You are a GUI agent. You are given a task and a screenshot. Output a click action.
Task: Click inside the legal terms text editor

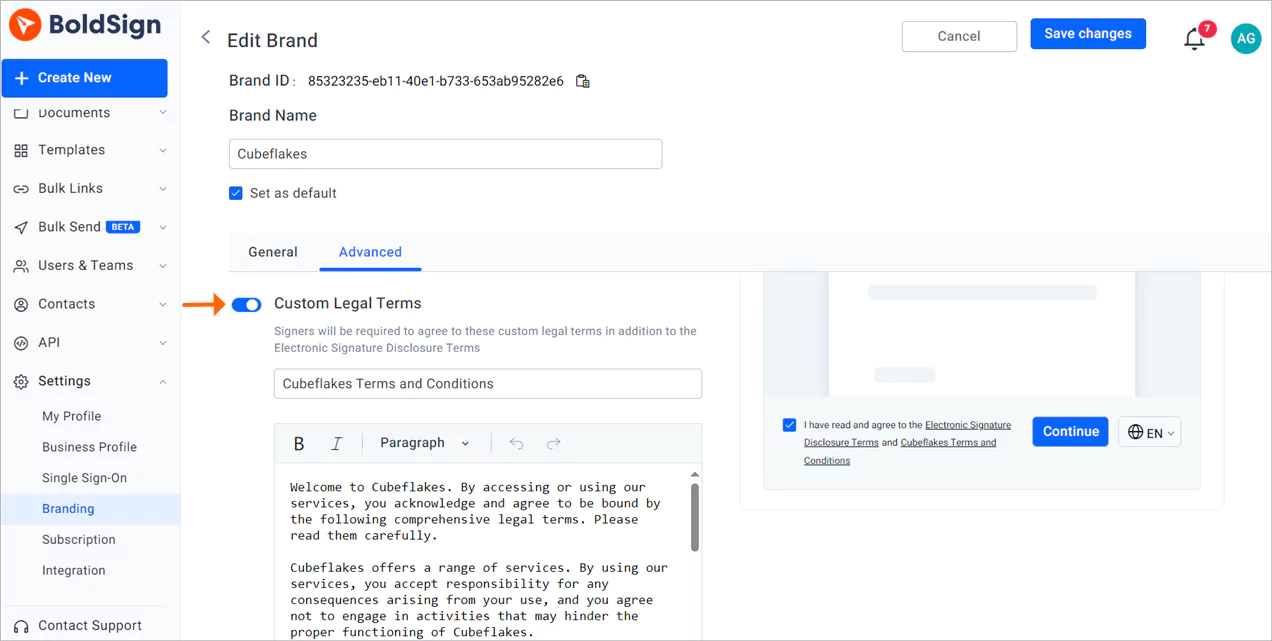pos(480,552)
